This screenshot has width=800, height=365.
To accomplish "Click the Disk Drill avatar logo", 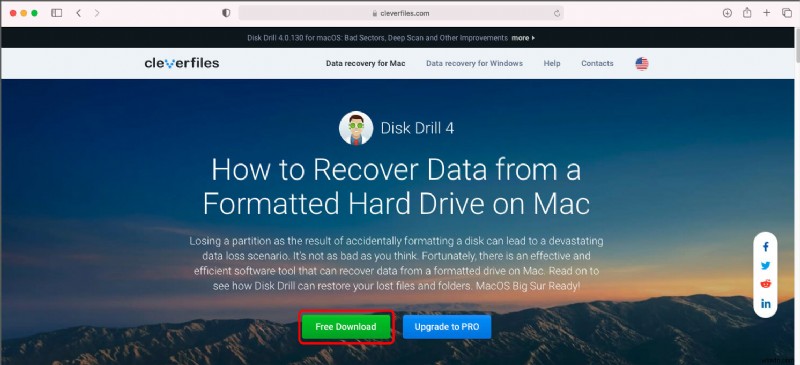I will point(356,128).
